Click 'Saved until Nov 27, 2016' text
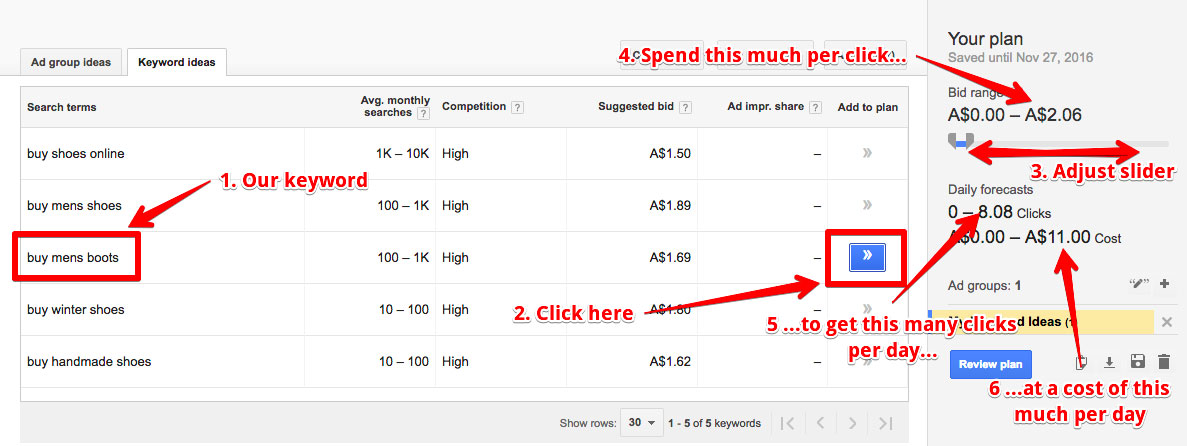This screenshot has height=446, width=1187. (1020, 58)
